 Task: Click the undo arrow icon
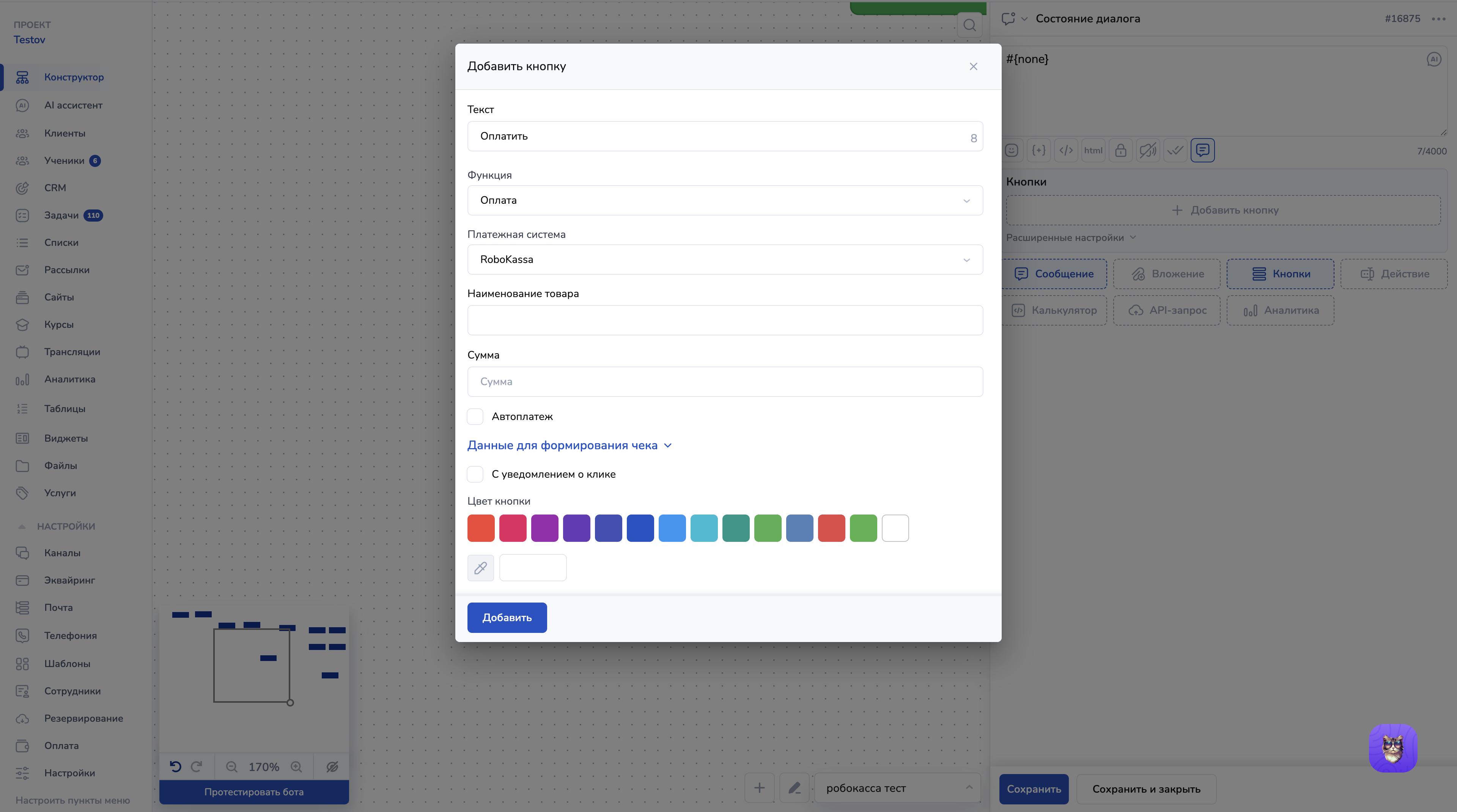coord(175,767)
